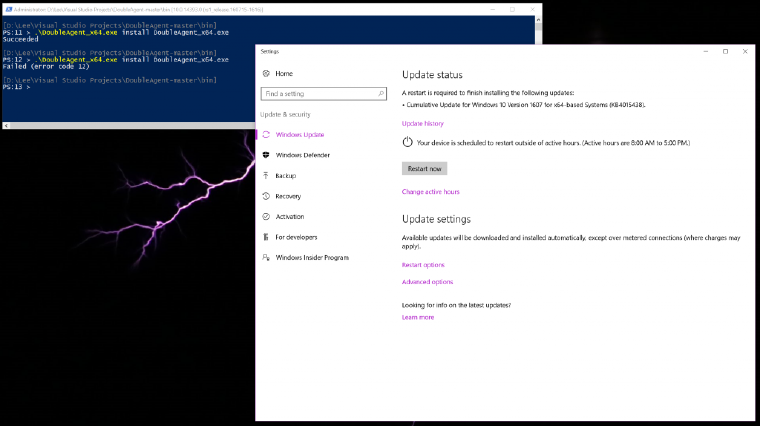
Task: Click the 'Update & security' section label
Action: pyautogui.click(x=285, y=115)
